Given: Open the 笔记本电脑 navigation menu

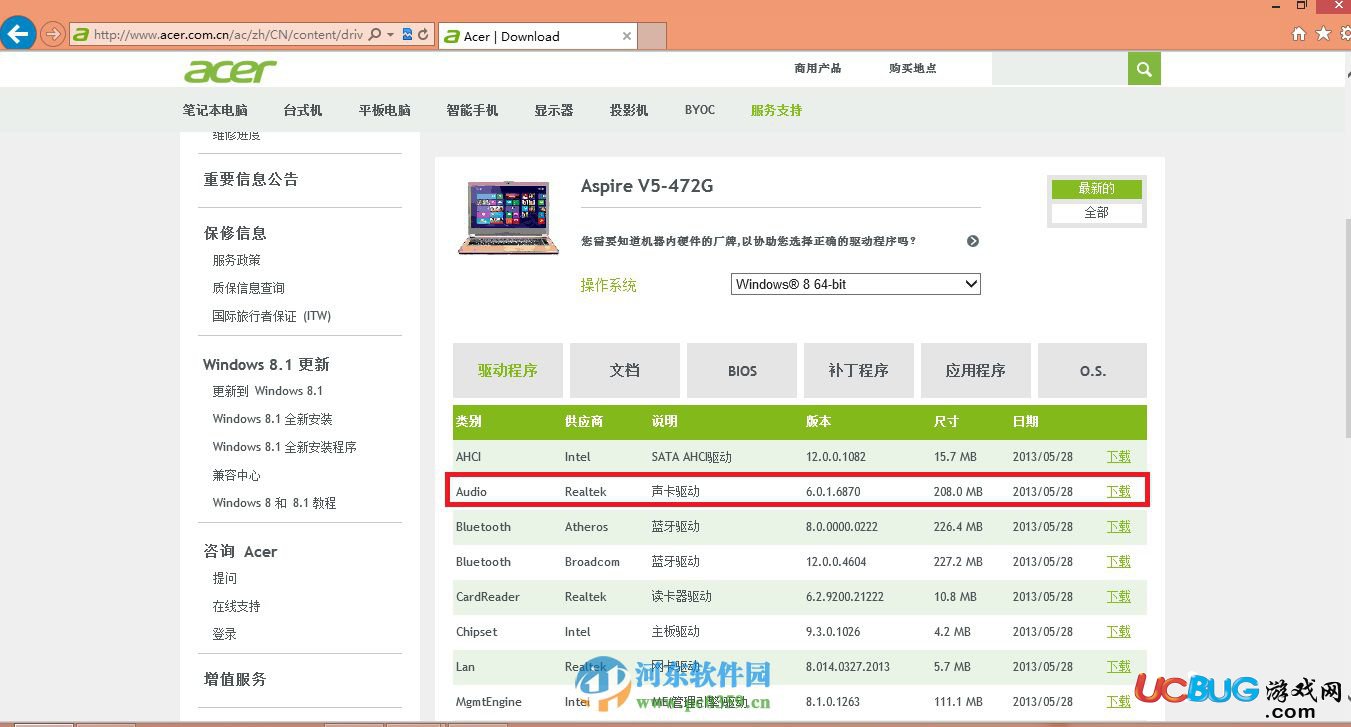Looking at the screenshot, I should 215,110.
